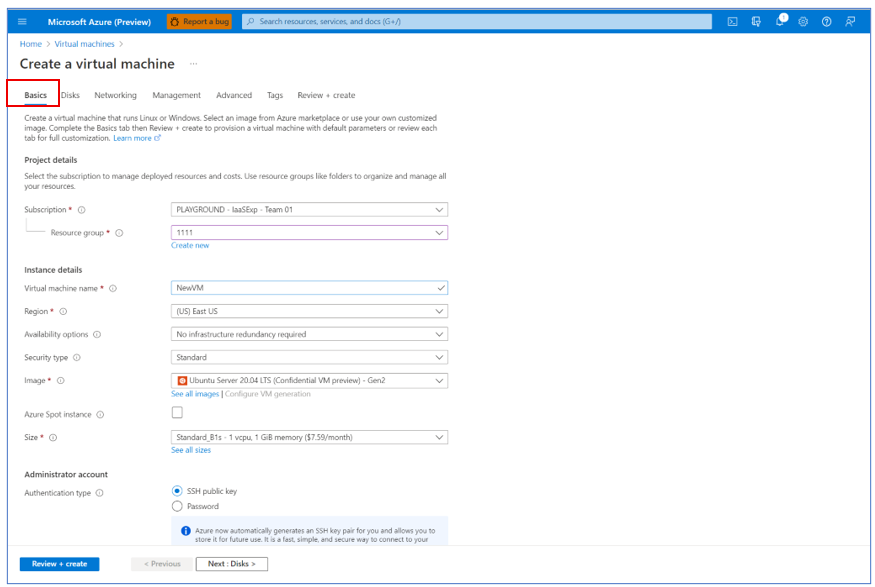Viewport: 875px width, 587px height.
Task: Show info for Security type
Action: [77, 358]
